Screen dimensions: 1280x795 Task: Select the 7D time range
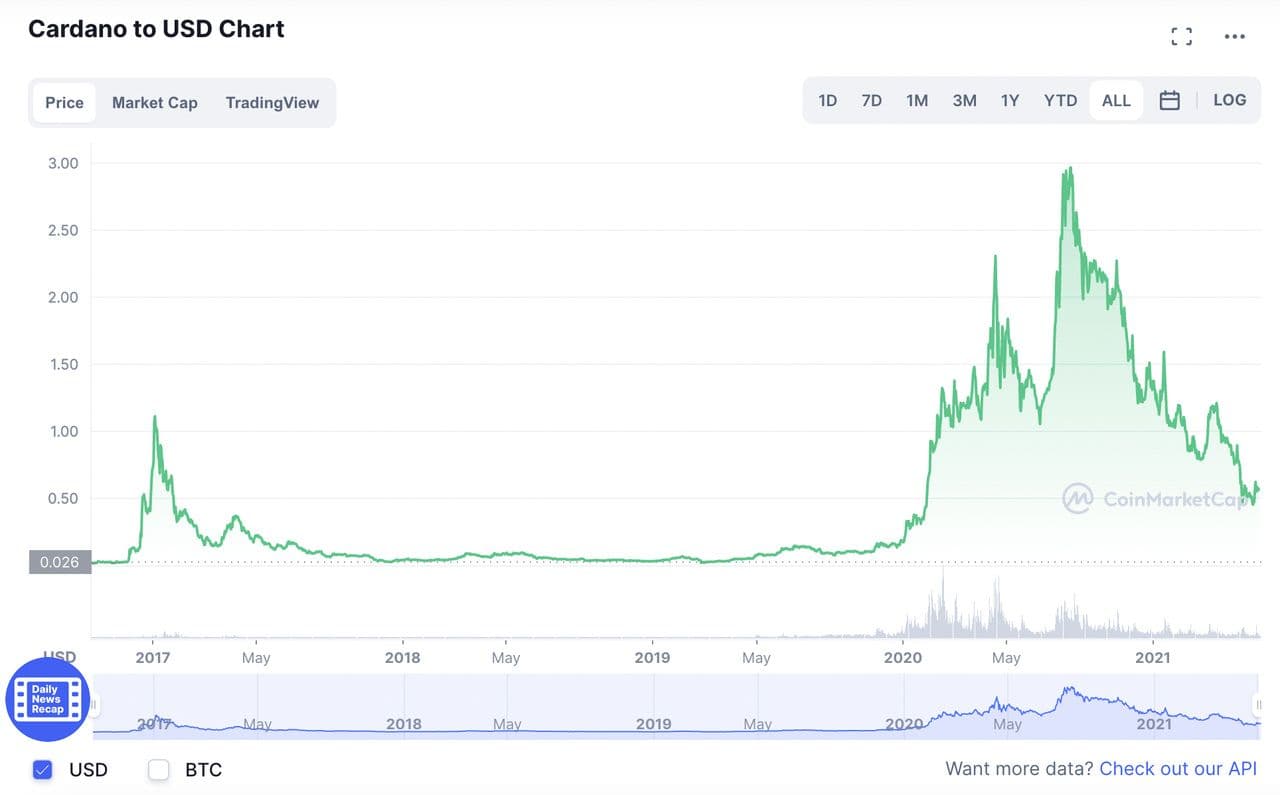[871, 101]
